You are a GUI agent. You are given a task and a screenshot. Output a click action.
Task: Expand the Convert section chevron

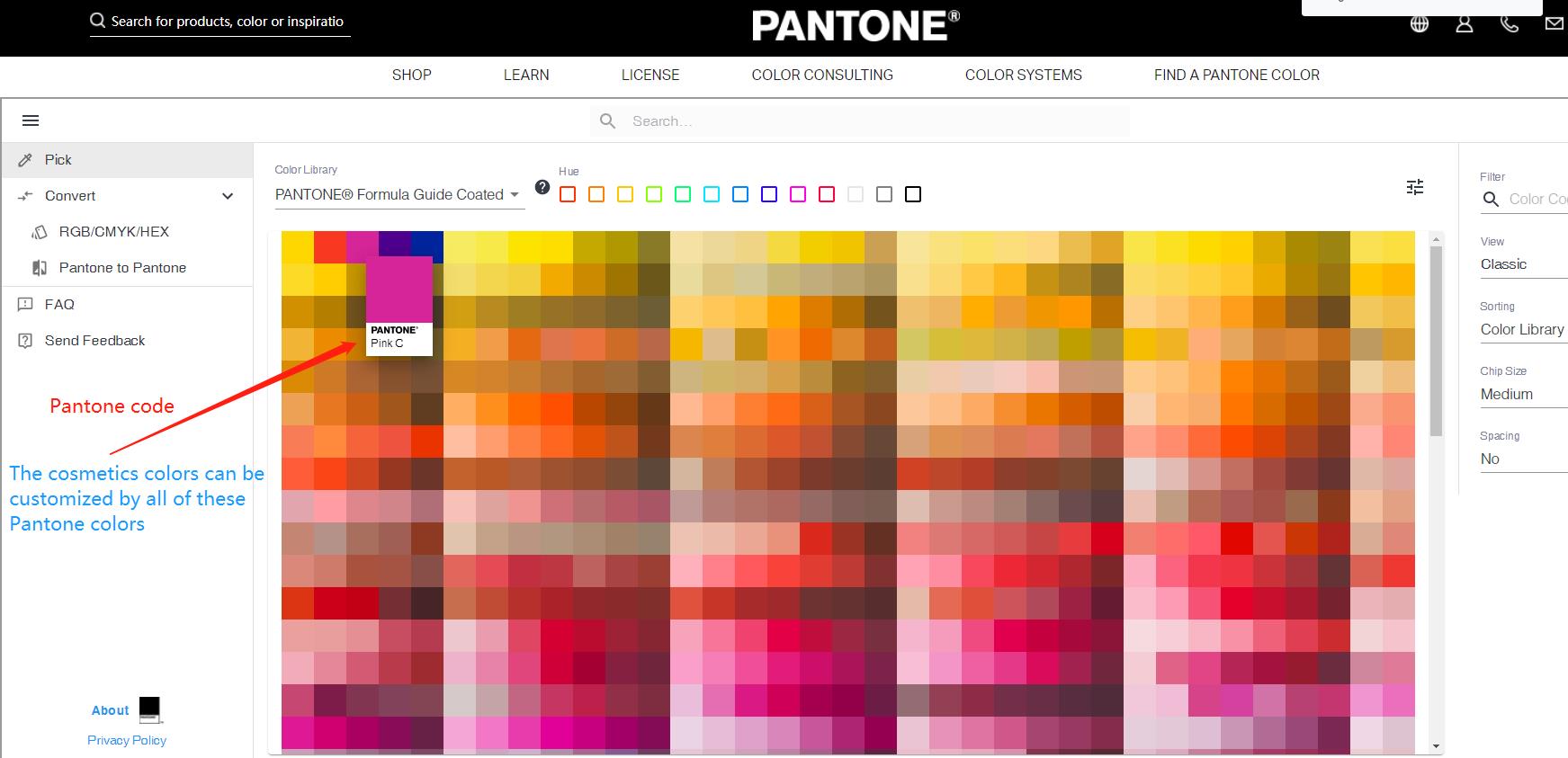[228, 196]
